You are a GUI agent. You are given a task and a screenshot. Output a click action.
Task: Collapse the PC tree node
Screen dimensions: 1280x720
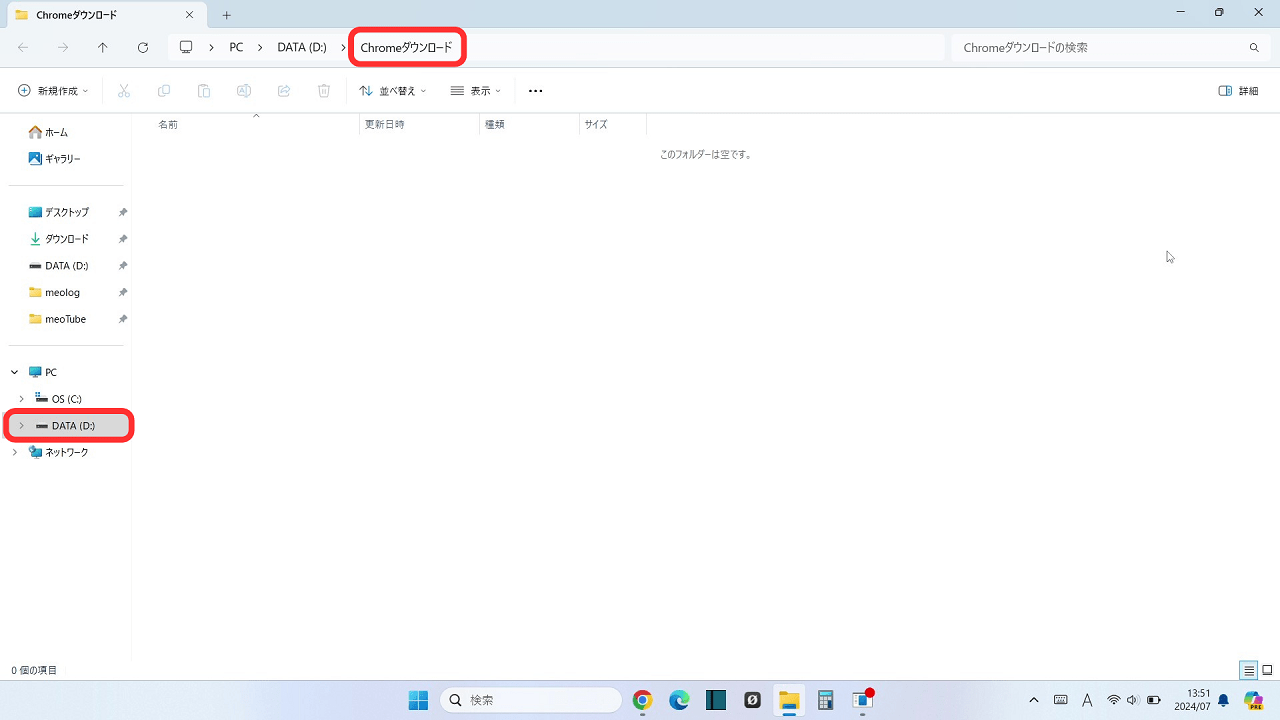(15, 372)
